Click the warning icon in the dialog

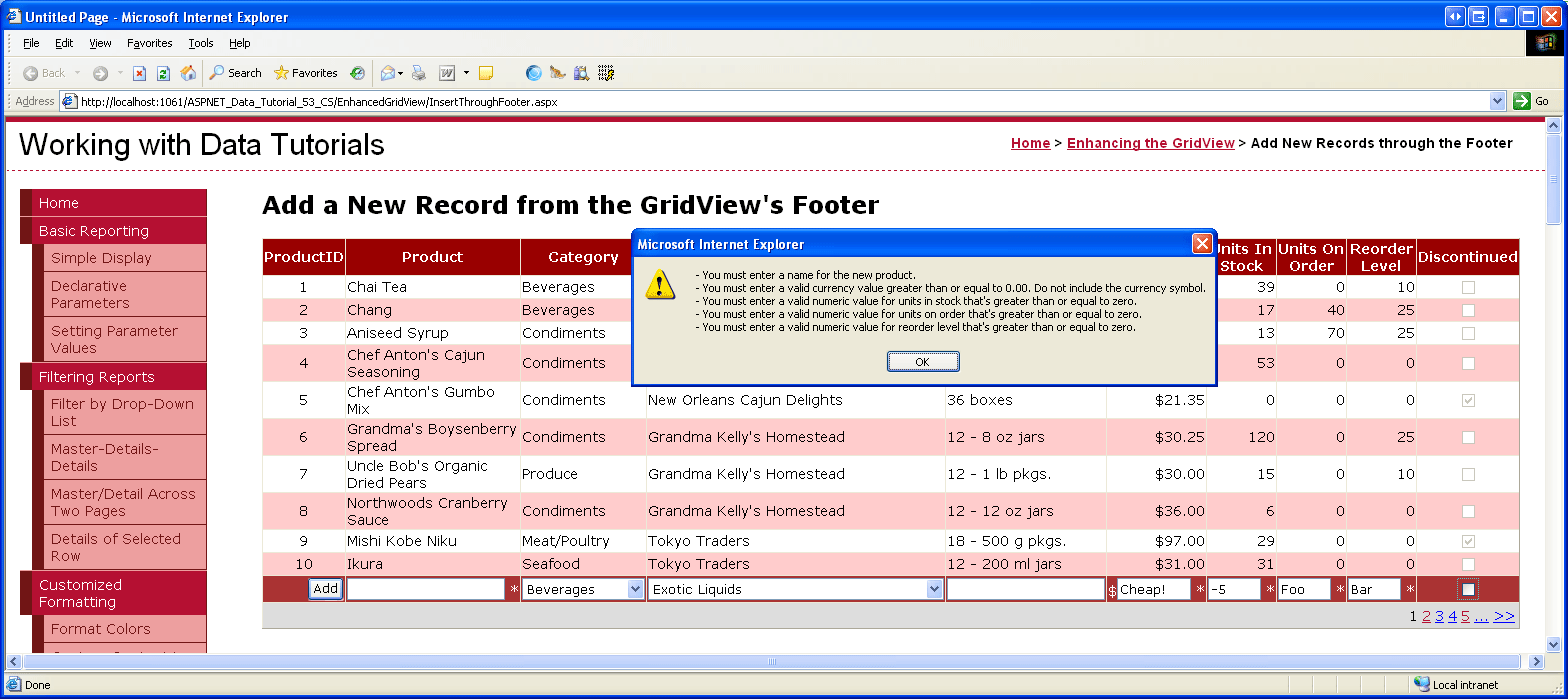pyautogui.click(x=660, y=283)
